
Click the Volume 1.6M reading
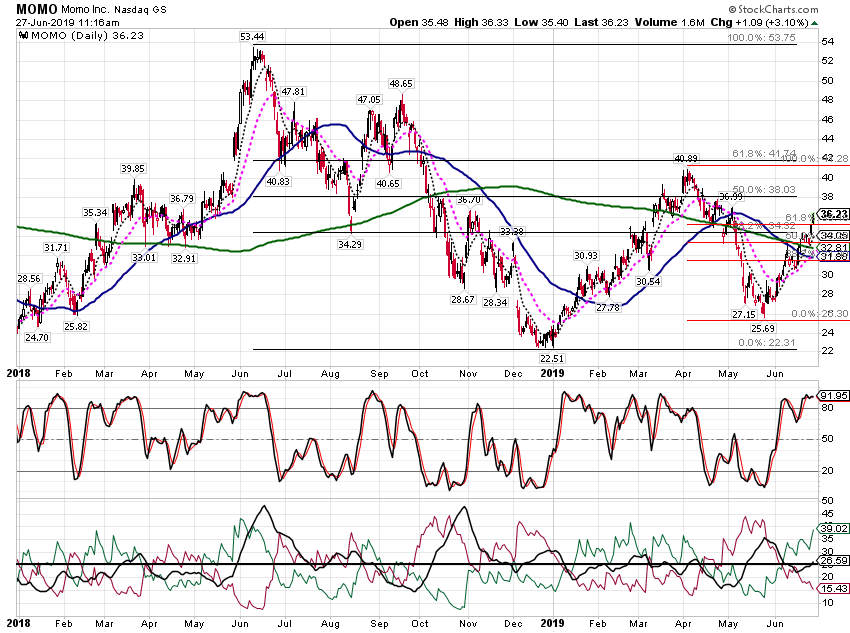pyautogui.click(x=669, y=22)
